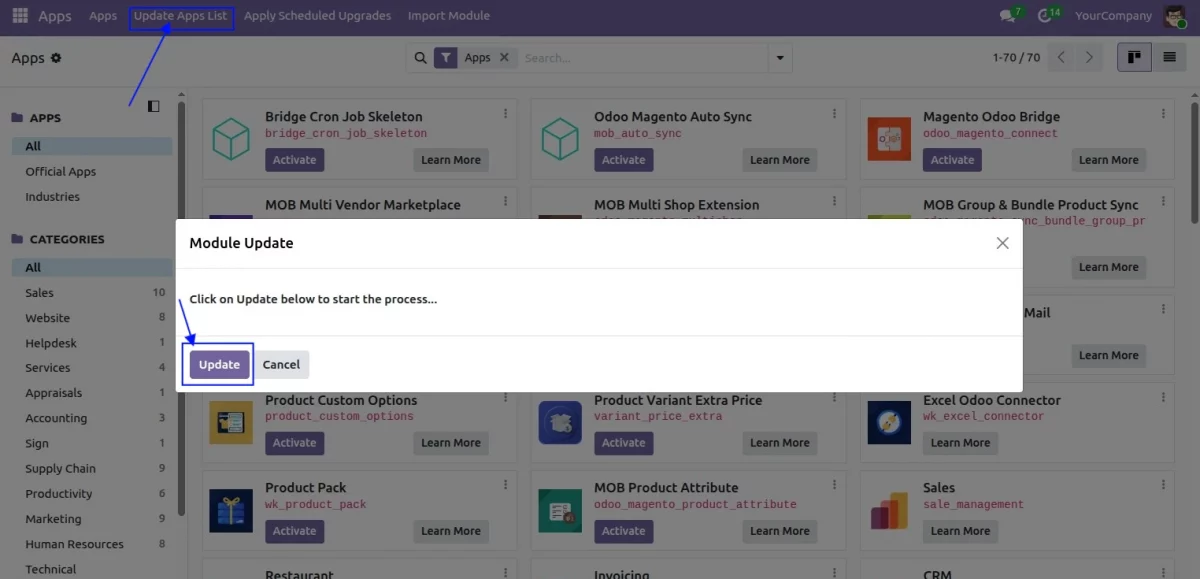
Task: Click the 1-70 / 70 pager counter
Action: [1016, 58]
